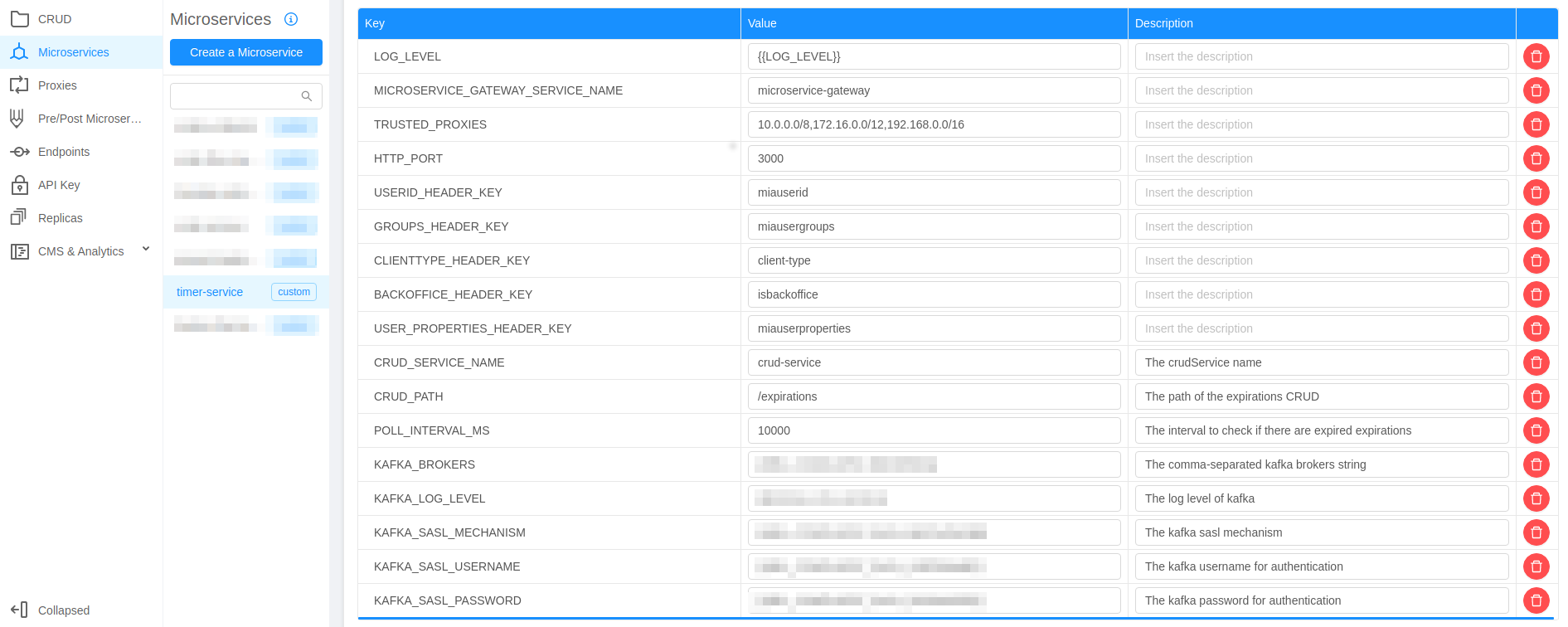The width and height of the screenshot is (1568, 627).
Task: Remove the TRUSTED_PROXIES variable
Action: click(1536, 124)
